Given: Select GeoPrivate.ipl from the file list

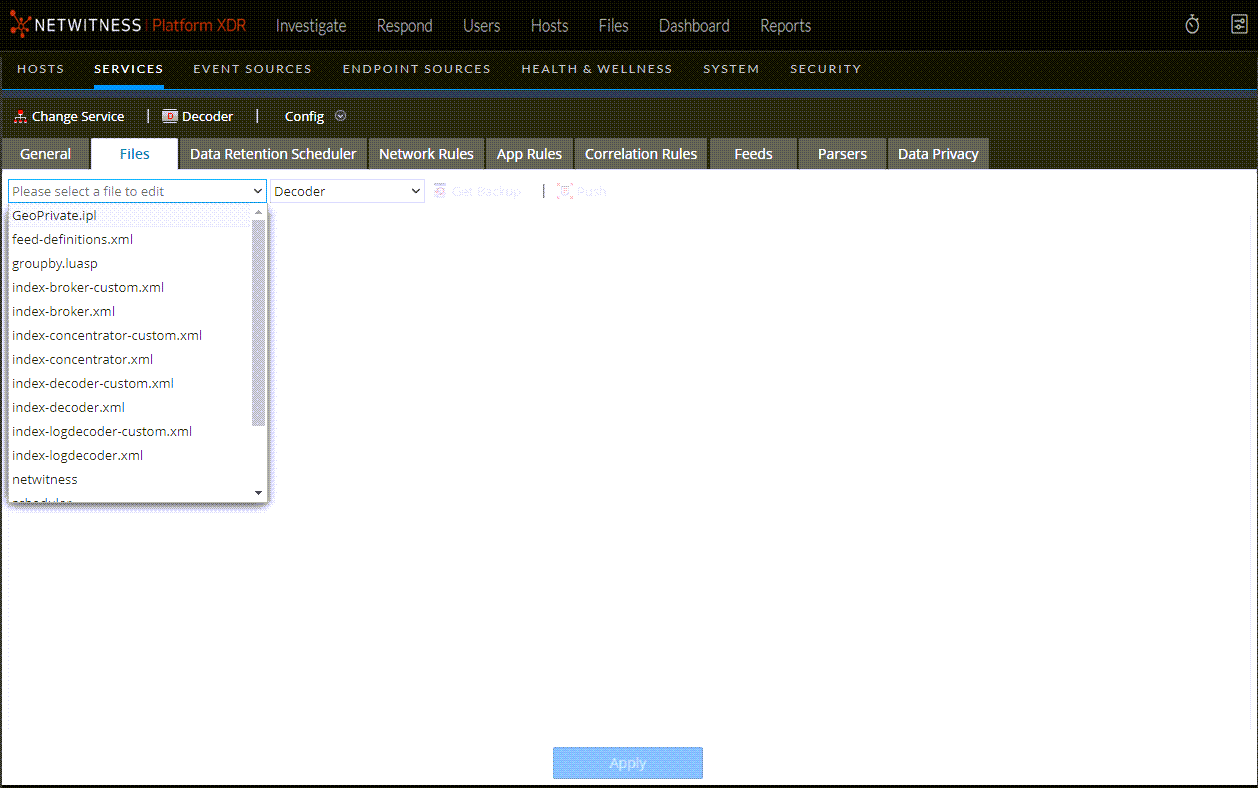Looking at the screenshot, I should point(54,215).
